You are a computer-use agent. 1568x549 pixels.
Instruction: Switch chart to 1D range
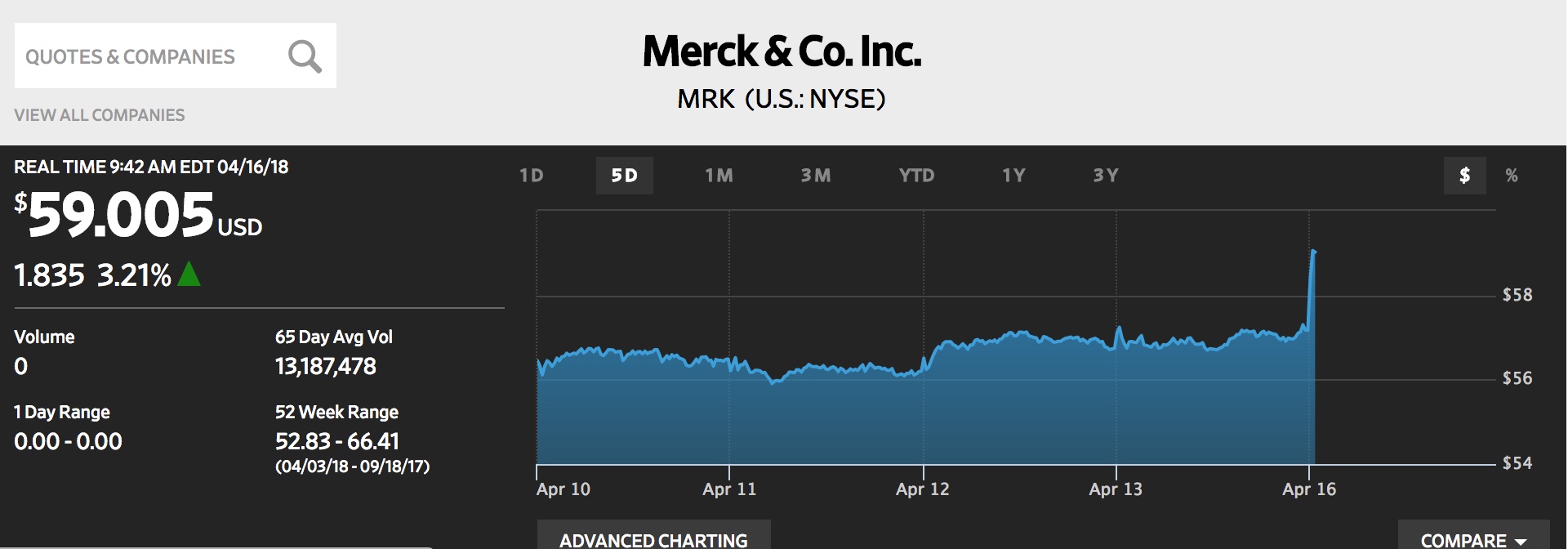532,176
